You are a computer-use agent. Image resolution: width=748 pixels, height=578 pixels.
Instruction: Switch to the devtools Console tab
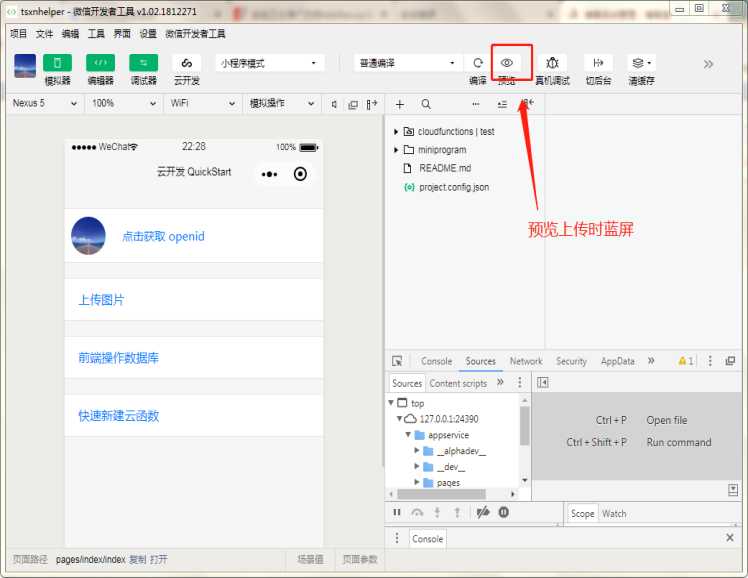(436, 361)
